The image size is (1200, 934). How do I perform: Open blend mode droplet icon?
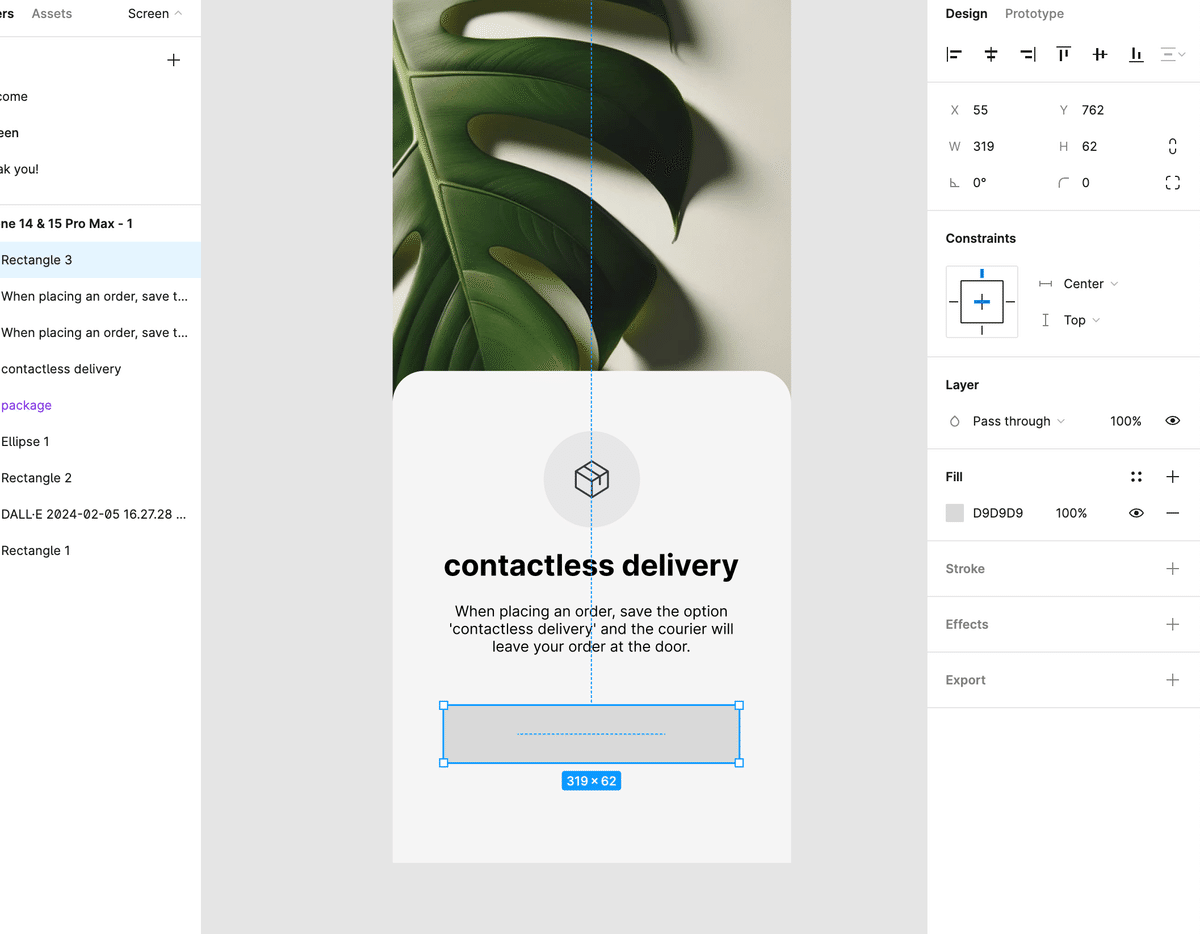(x=954, y=421)
